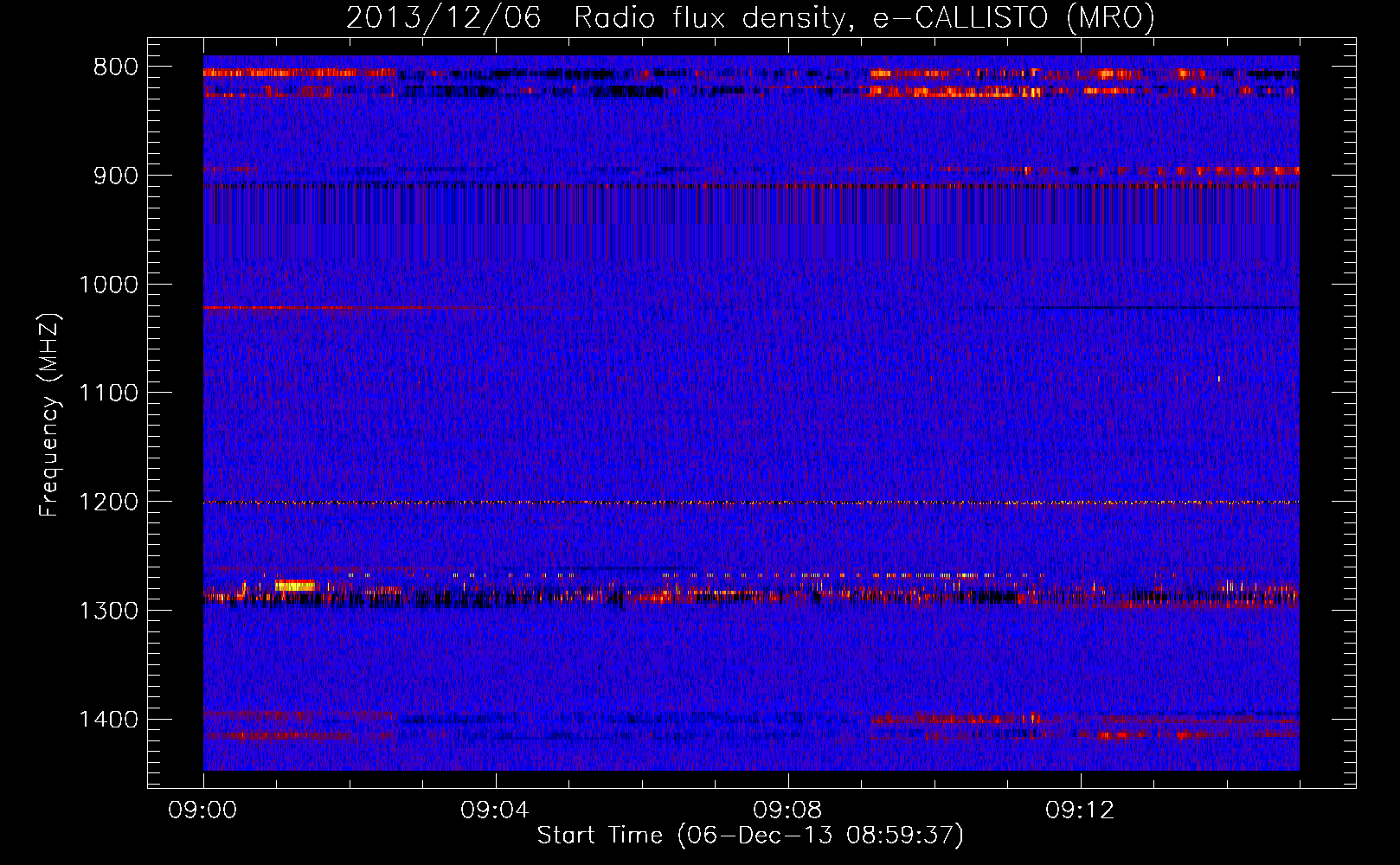This screenshot has height=865, width=1400.
Task: Click the 'Start Time (06-Dec-13 08:59:37)' label
Action: (x=750, y=836)
